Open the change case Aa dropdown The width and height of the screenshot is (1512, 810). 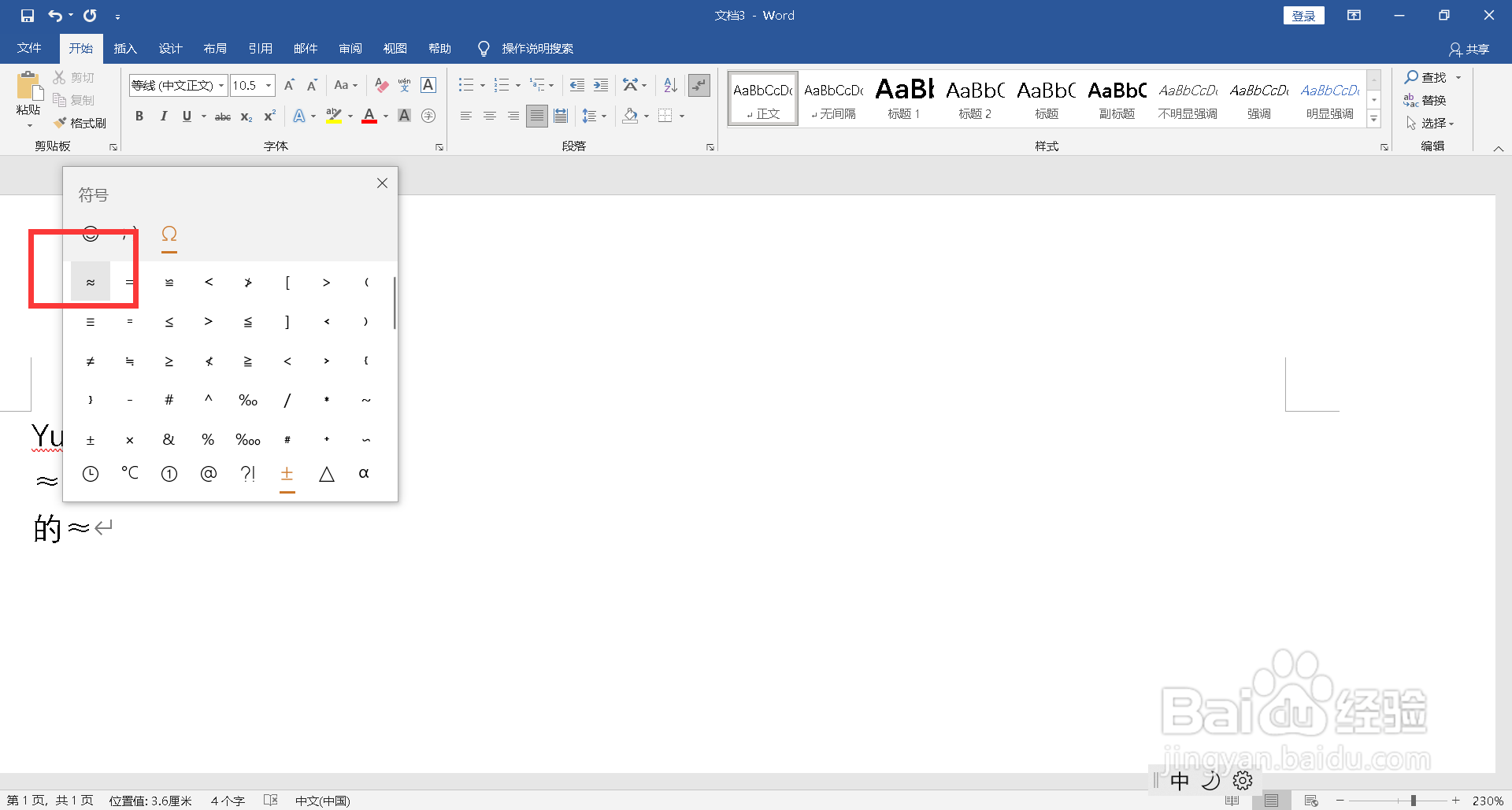[346, 85]
